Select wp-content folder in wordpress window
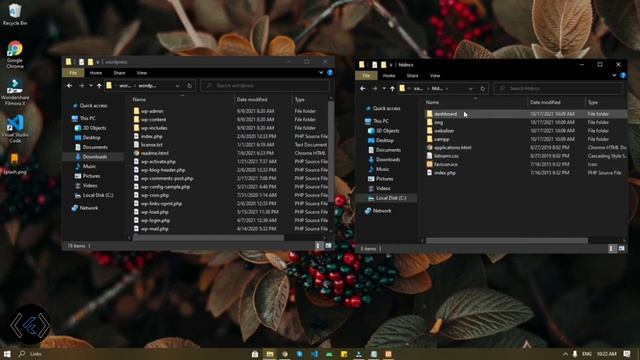This screenshot has height=360, width=640. [x=153, y=120]
